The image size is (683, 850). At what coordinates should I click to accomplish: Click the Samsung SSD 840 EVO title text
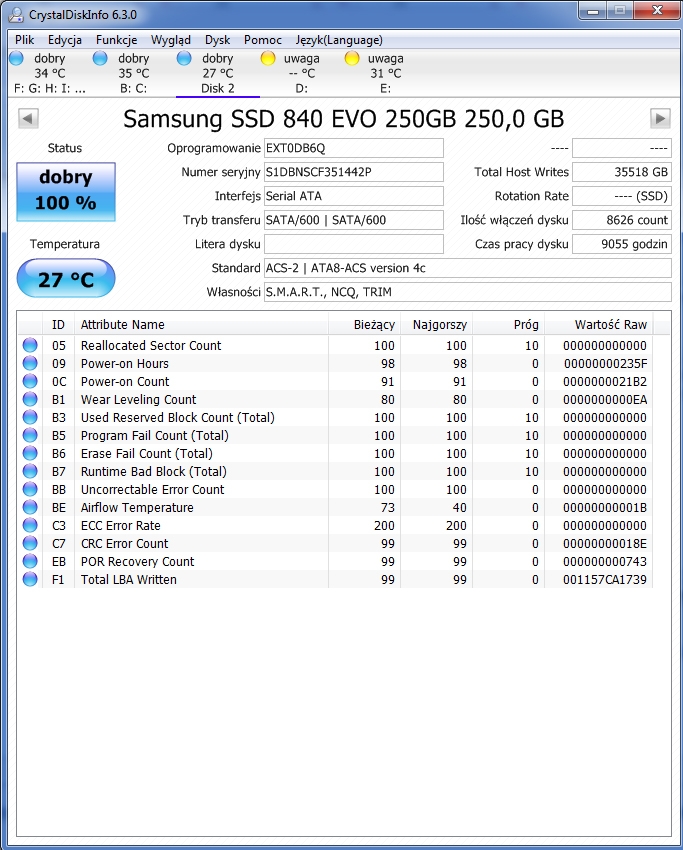point(344,119)
